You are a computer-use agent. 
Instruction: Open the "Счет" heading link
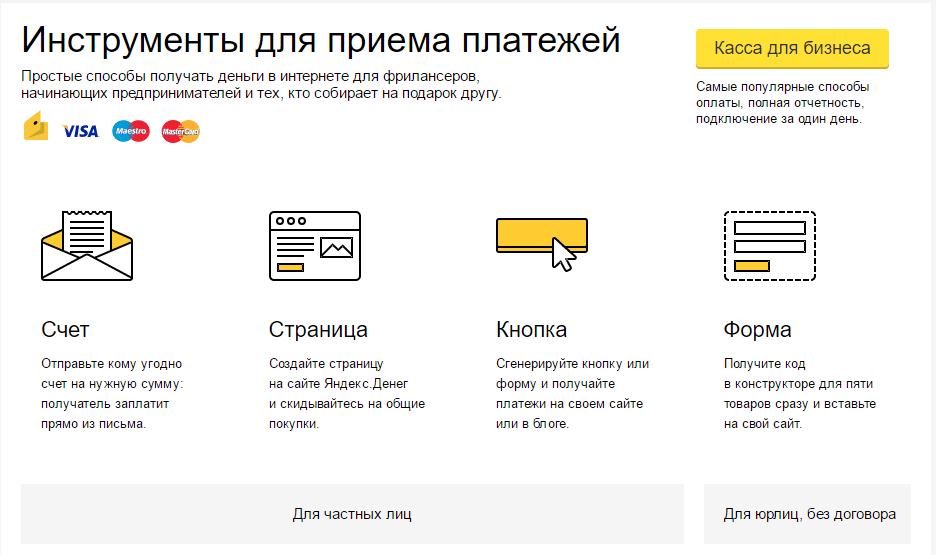(65, 330)
